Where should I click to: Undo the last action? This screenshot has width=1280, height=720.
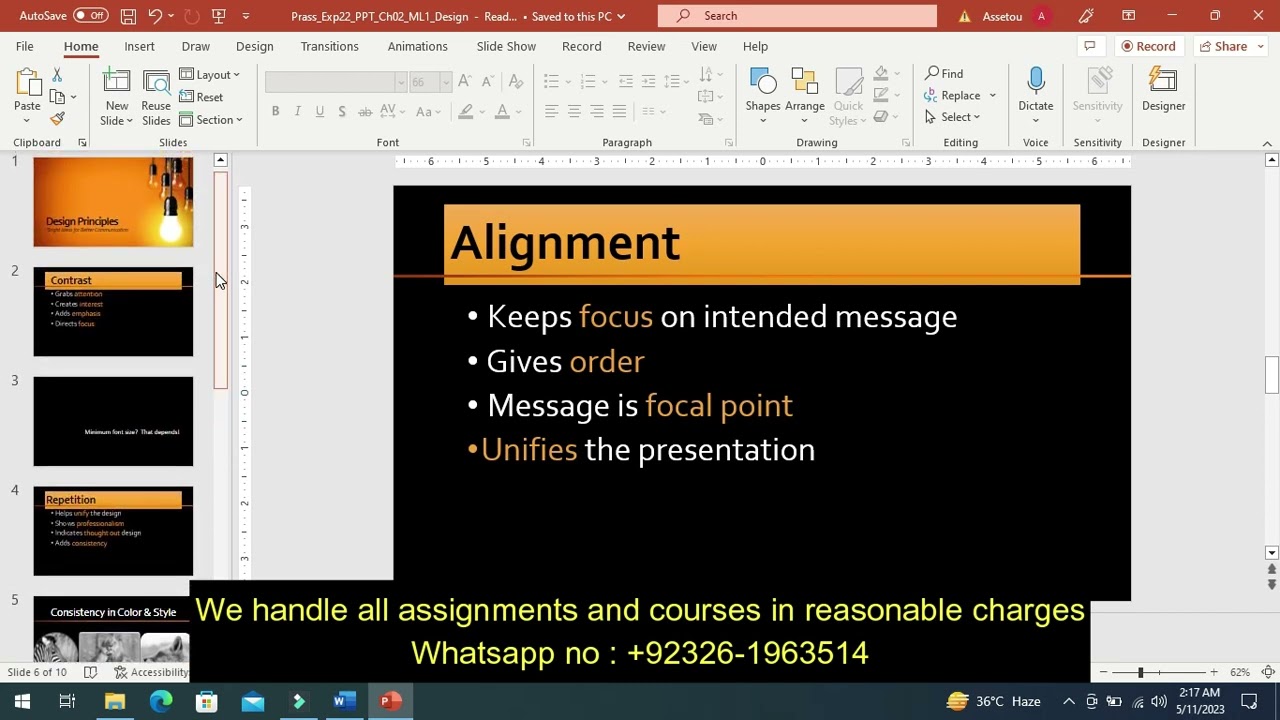pos(155,16)
